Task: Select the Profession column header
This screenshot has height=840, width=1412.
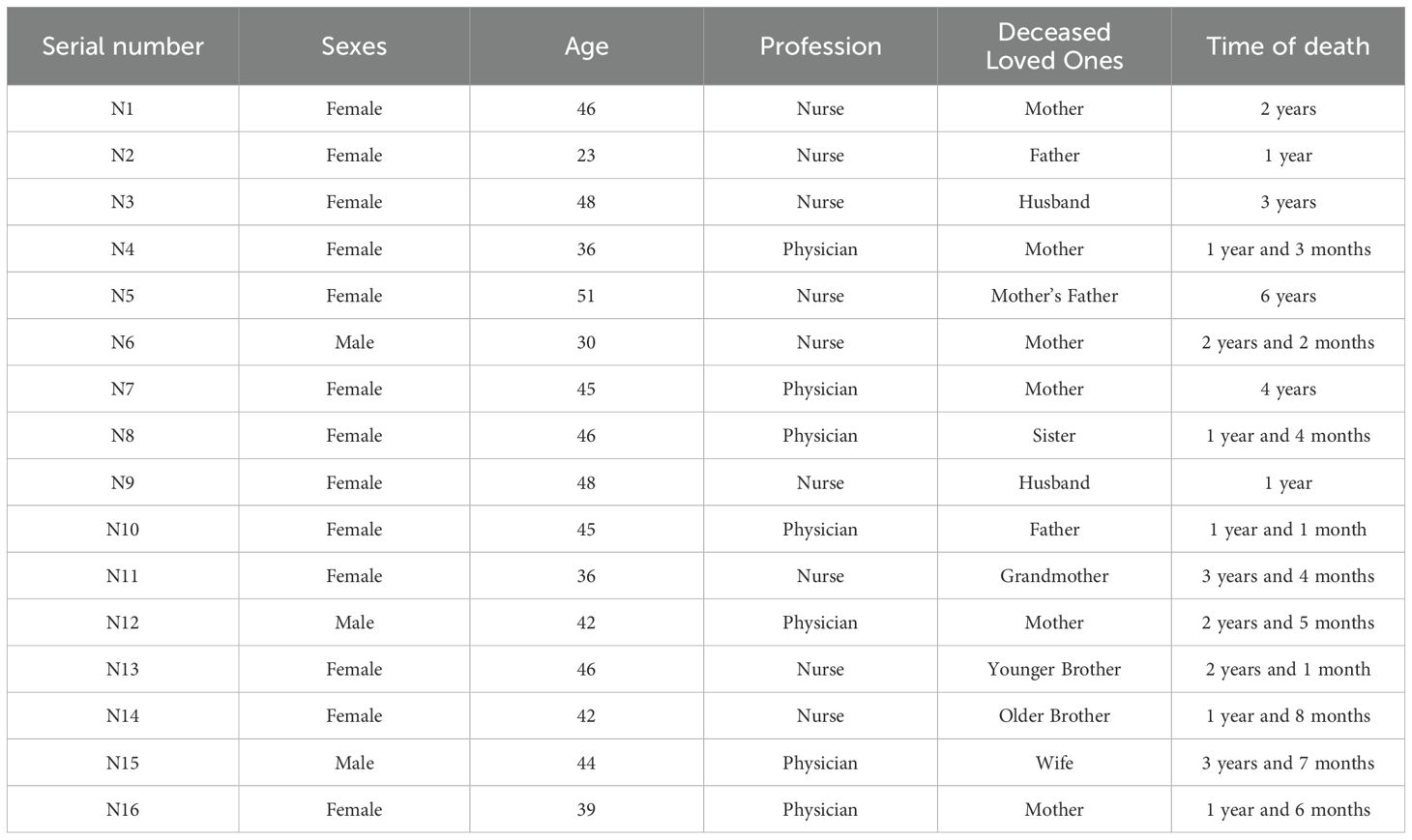Action: pos(820,46)
